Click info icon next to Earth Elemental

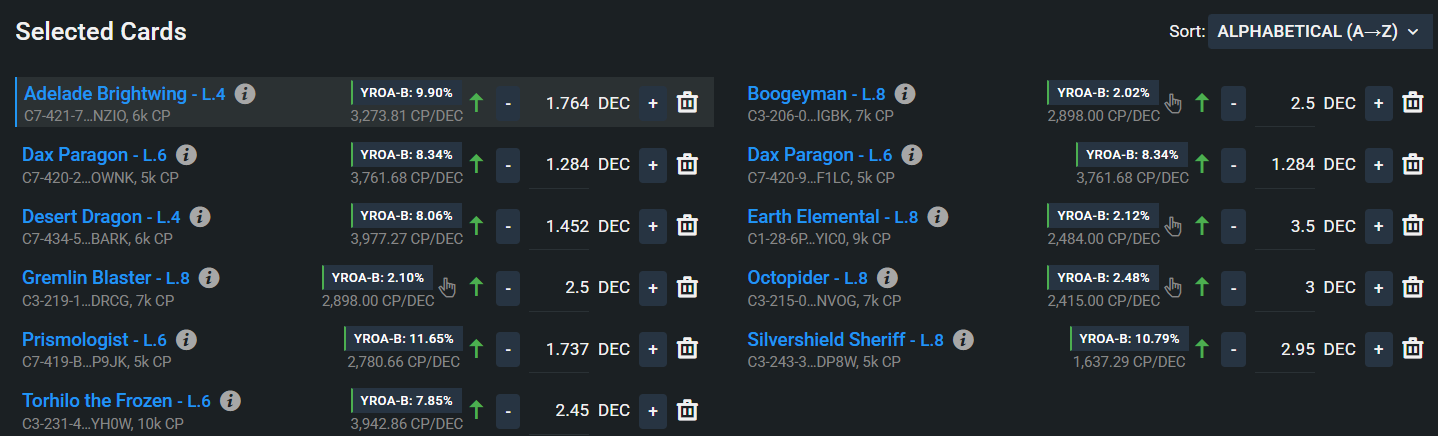point(937,217)
